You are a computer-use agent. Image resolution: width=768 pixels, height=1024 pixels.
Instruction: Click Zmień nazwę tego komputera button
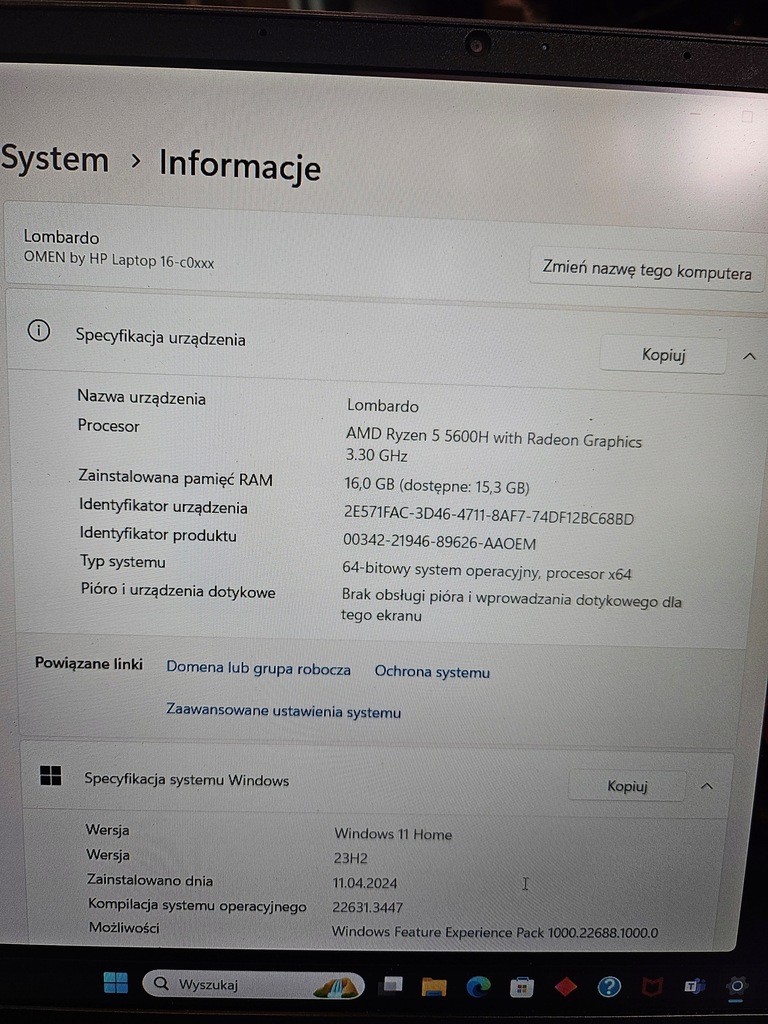click(x=647, y=269)
